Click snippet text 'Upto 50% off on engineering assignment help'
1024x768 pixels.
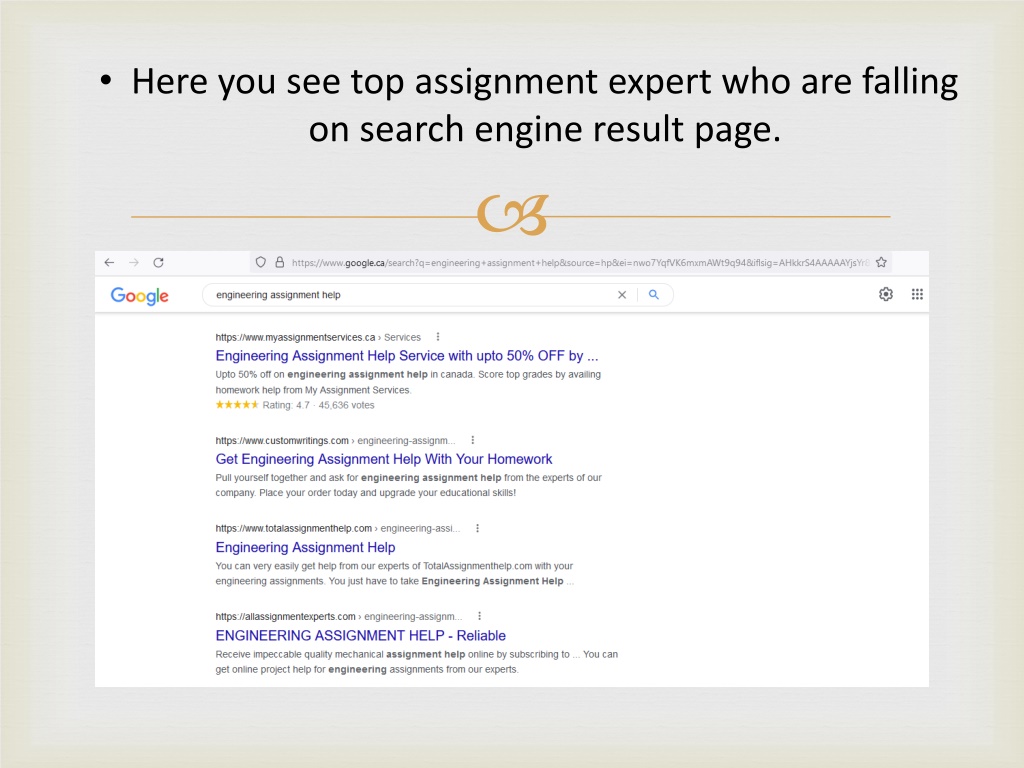coord(321,375)
